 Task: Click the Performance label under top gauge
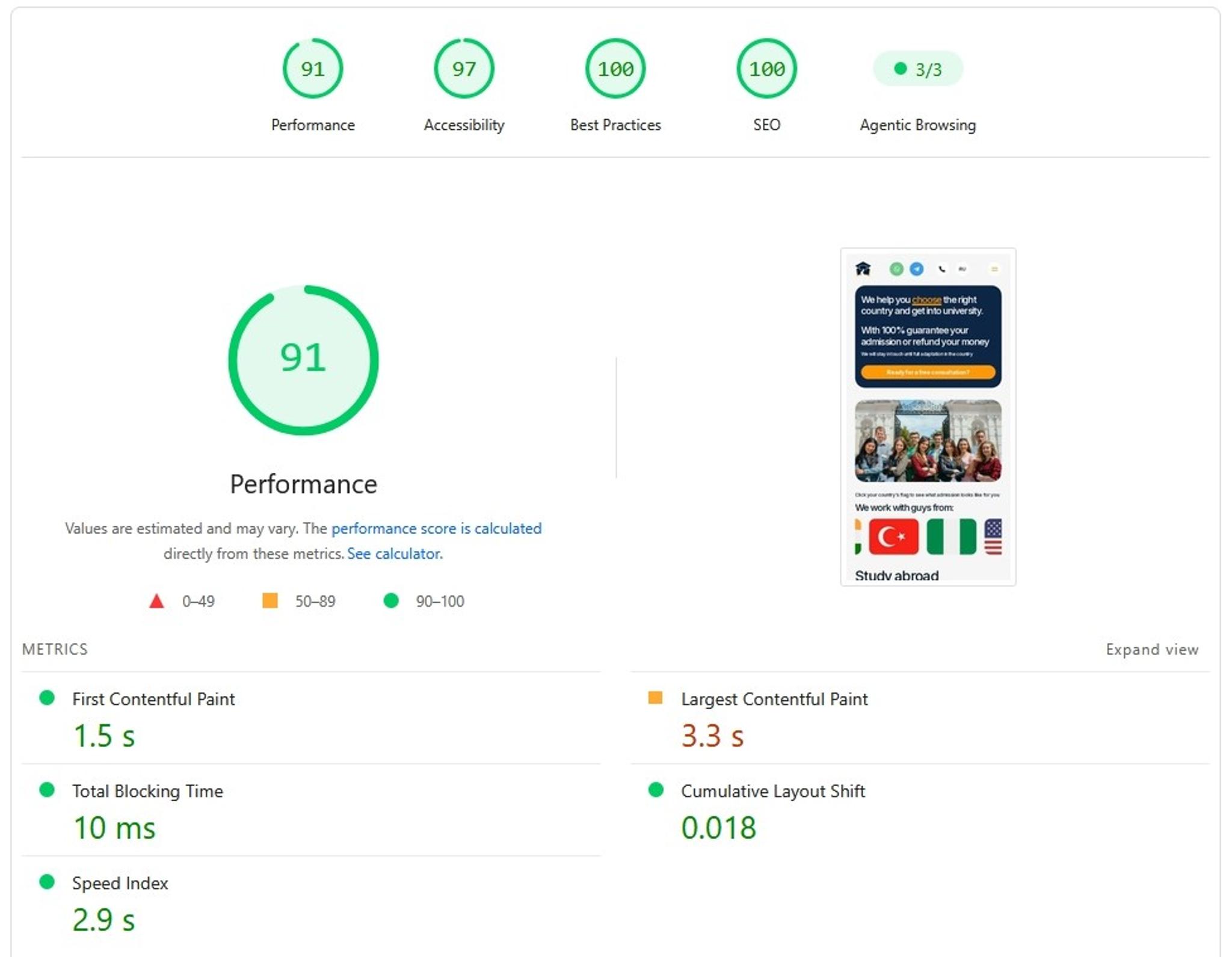click(313, 125)
